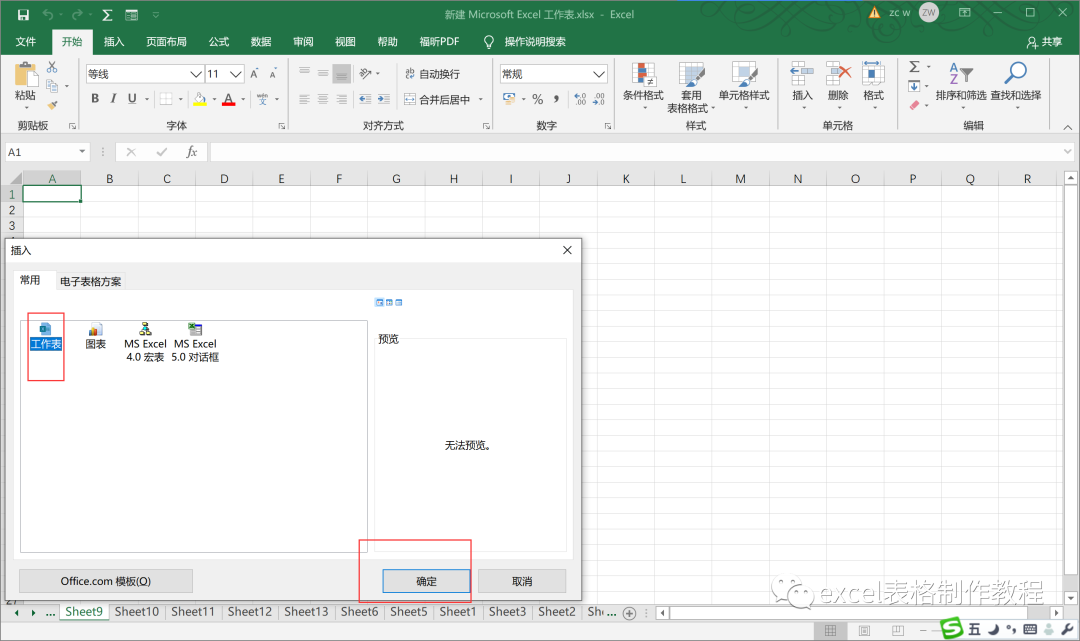Click the Percent Style icon

[x=538, y=99]
